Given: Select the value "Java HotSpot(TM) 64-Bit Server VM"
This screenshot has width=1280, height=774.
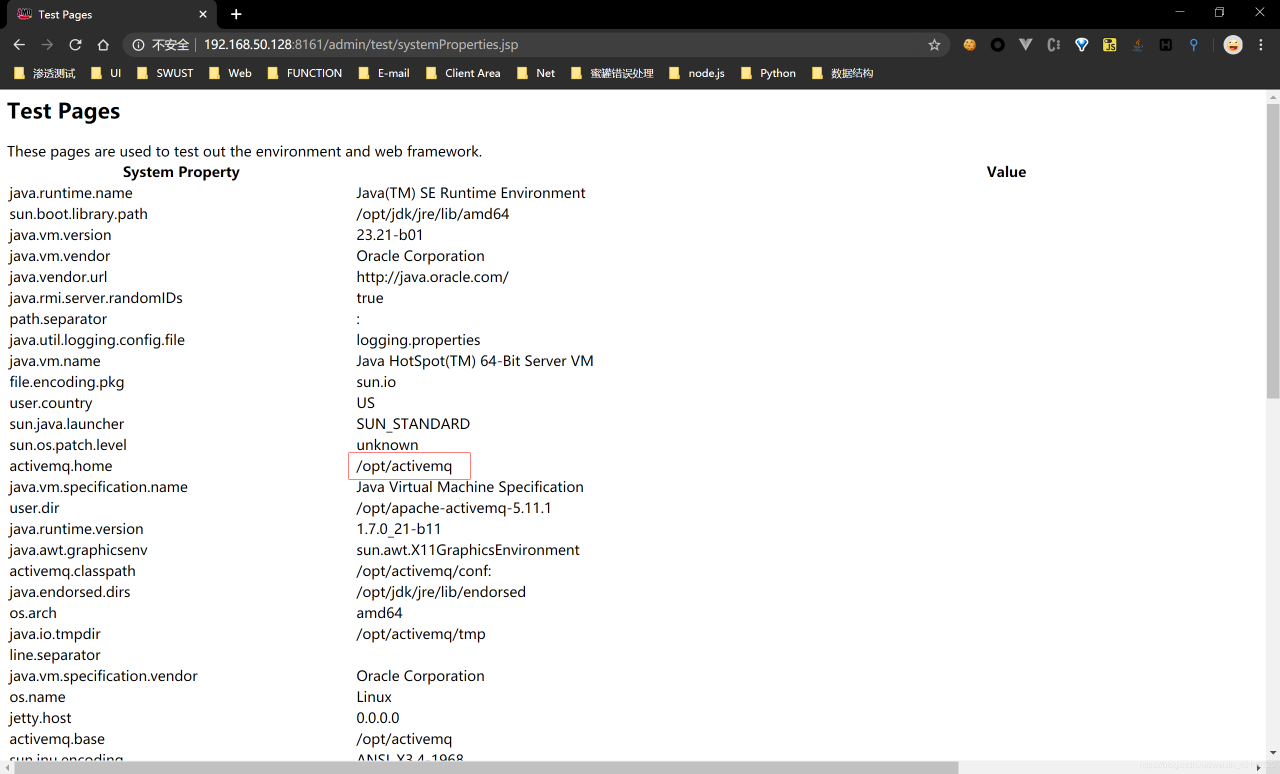Looking at the screenshot, I should (x=475, y=361).
